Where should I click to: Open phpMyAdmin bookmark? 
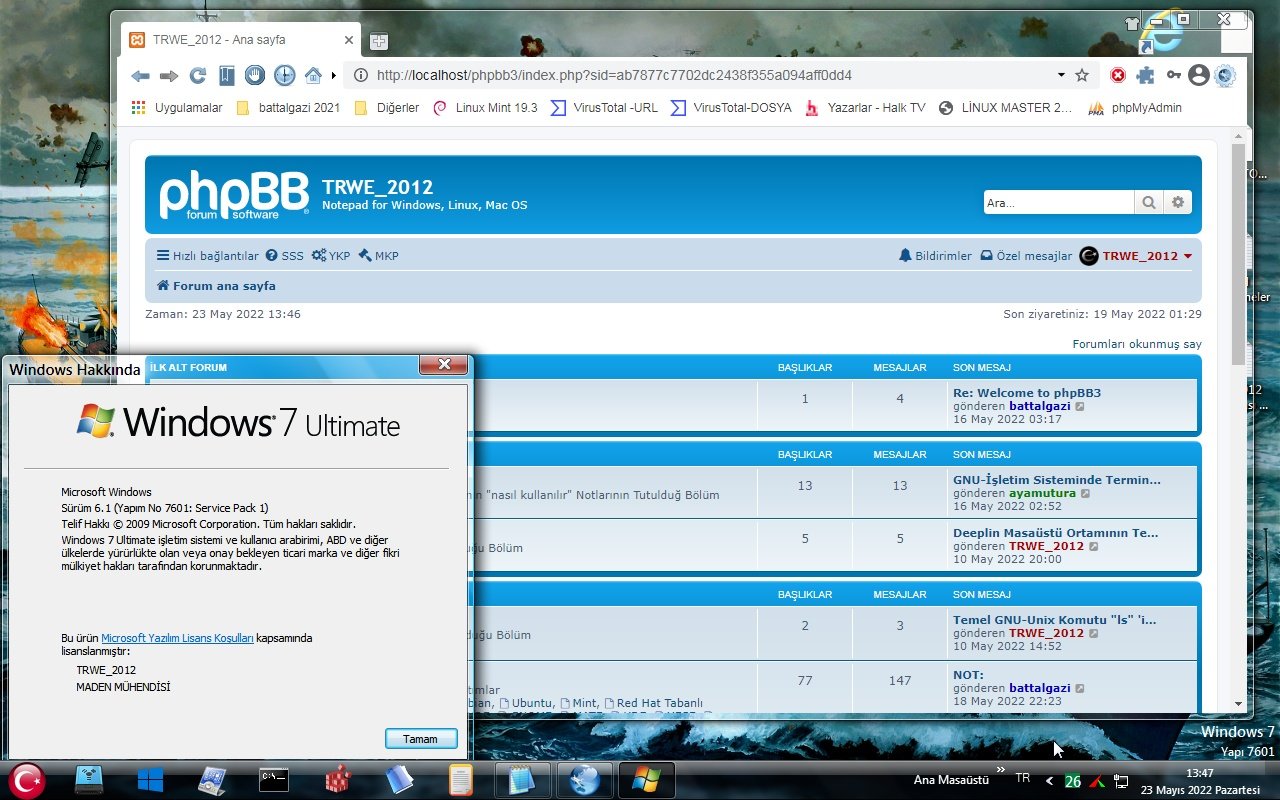click(x=1135, y=107)
